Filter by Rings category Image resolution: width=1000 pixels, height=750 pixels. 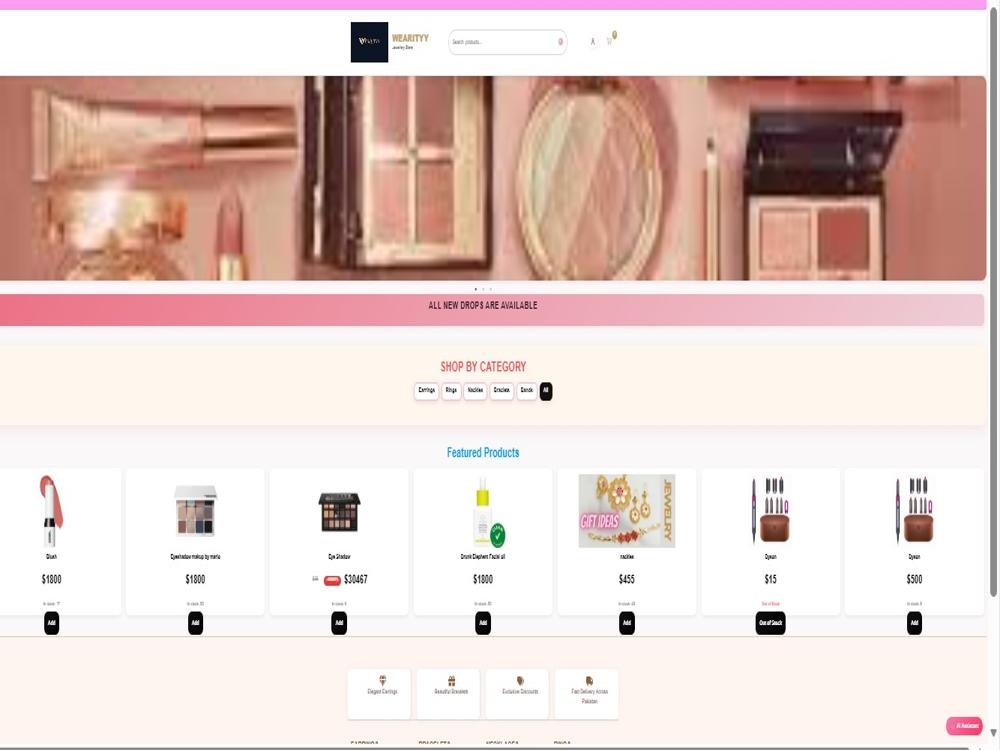point(452,390)
